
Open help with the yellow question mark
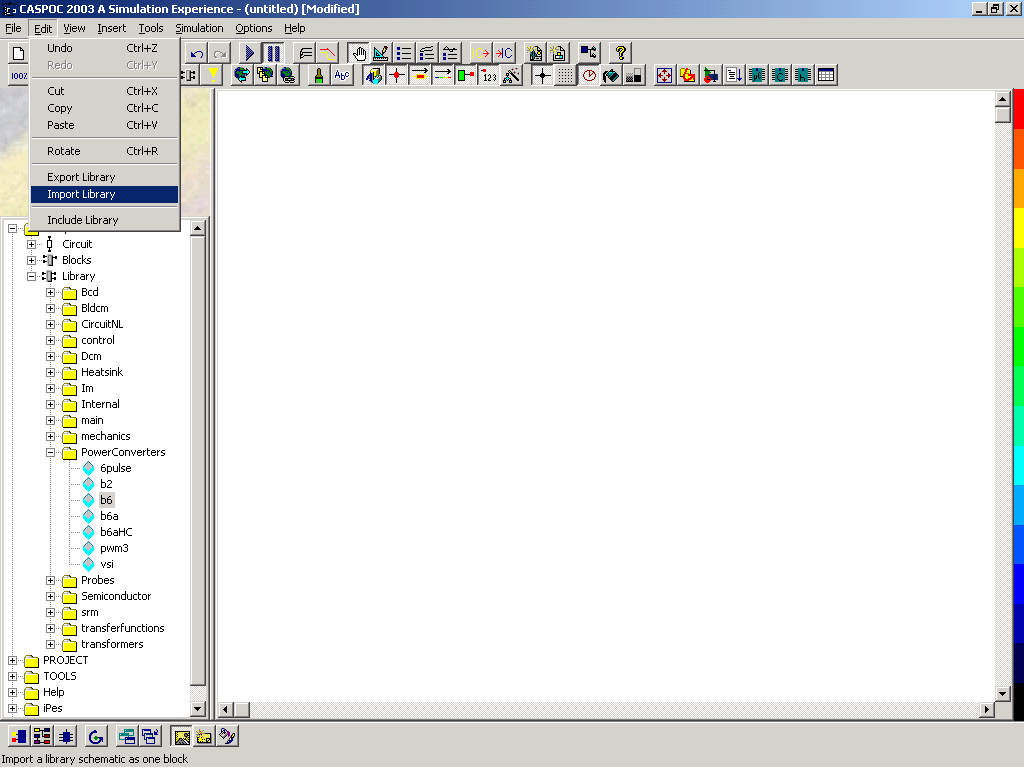(x=620, y=54)
